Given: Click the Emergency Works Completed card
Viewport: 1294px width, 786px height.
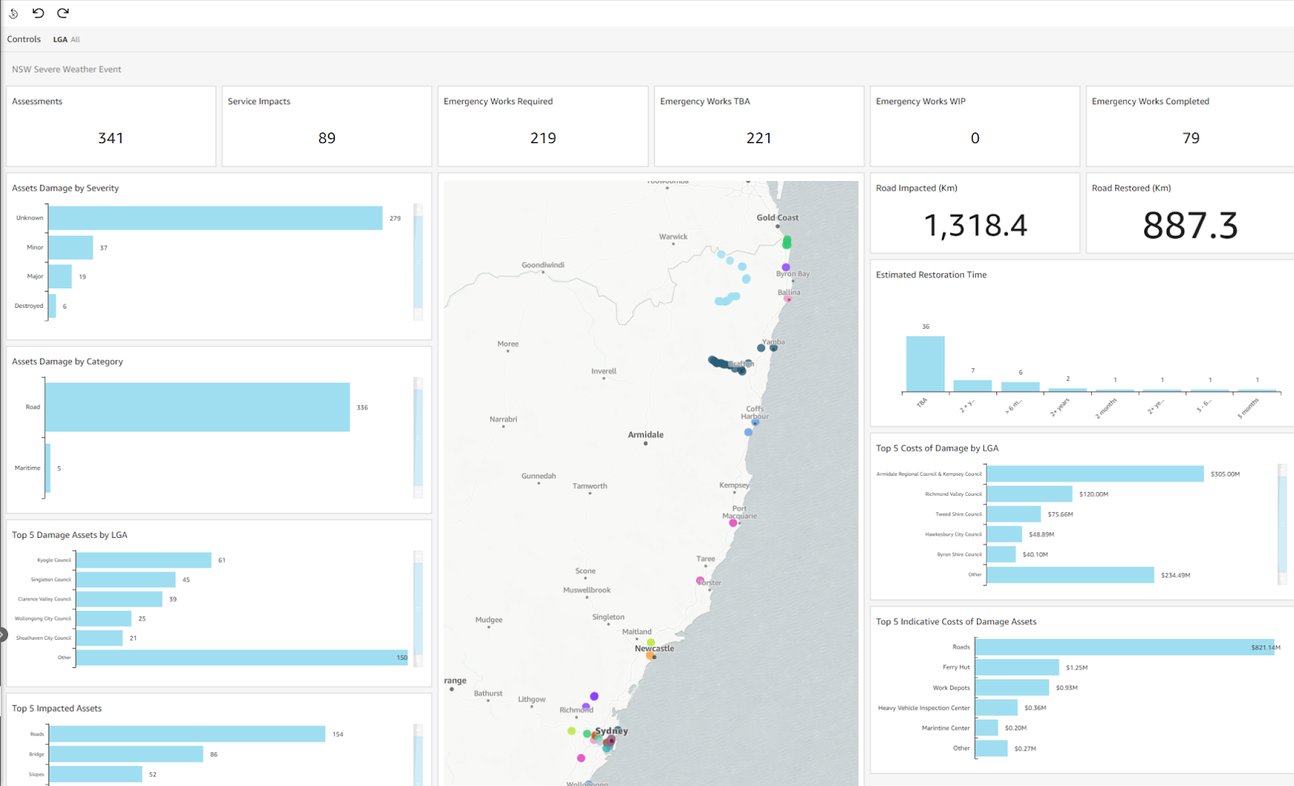Looking at the screenshot, I should tap(1189, 126).
